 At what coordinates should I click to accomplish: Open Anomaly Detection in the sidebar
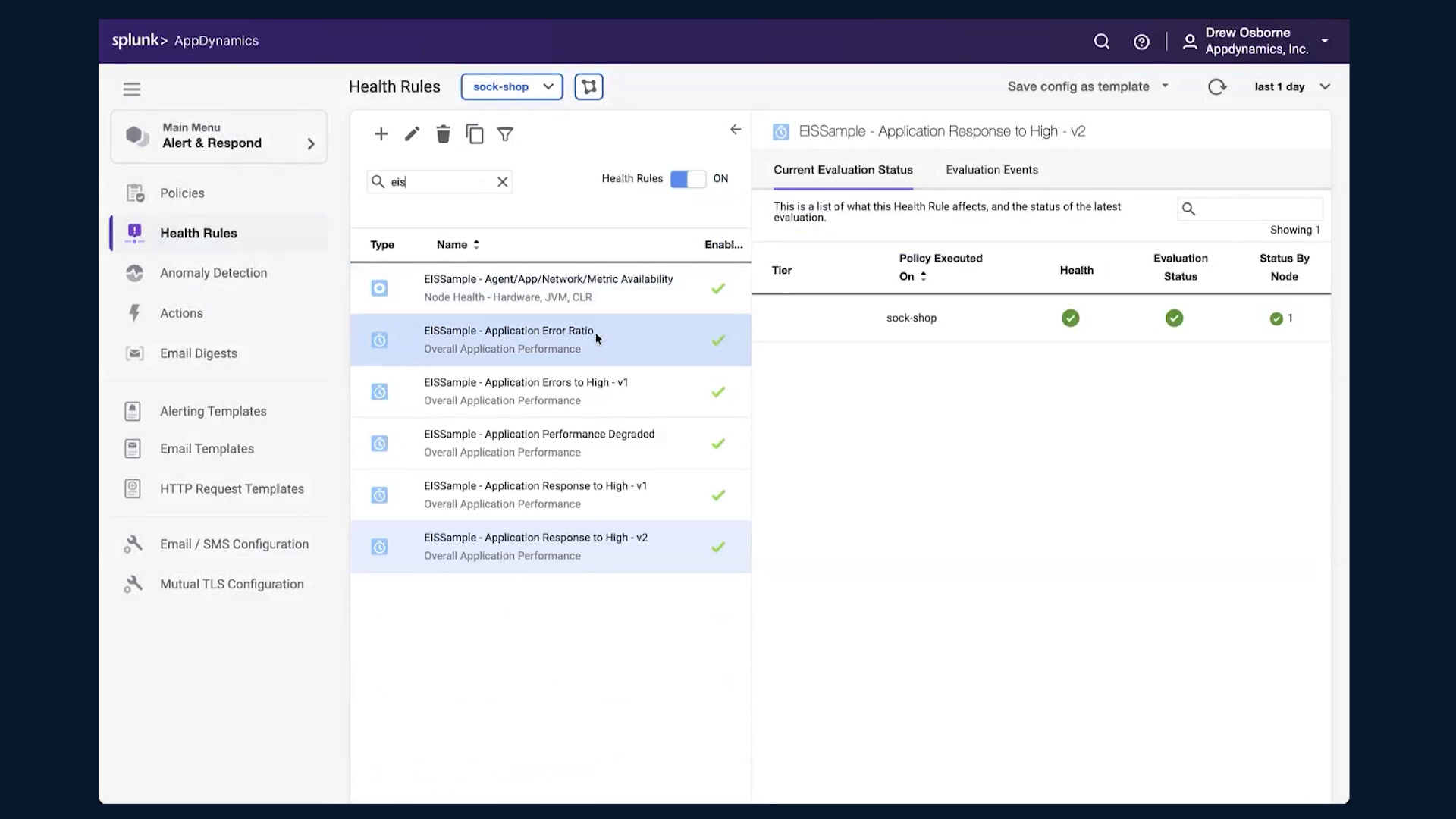point(213,273)
